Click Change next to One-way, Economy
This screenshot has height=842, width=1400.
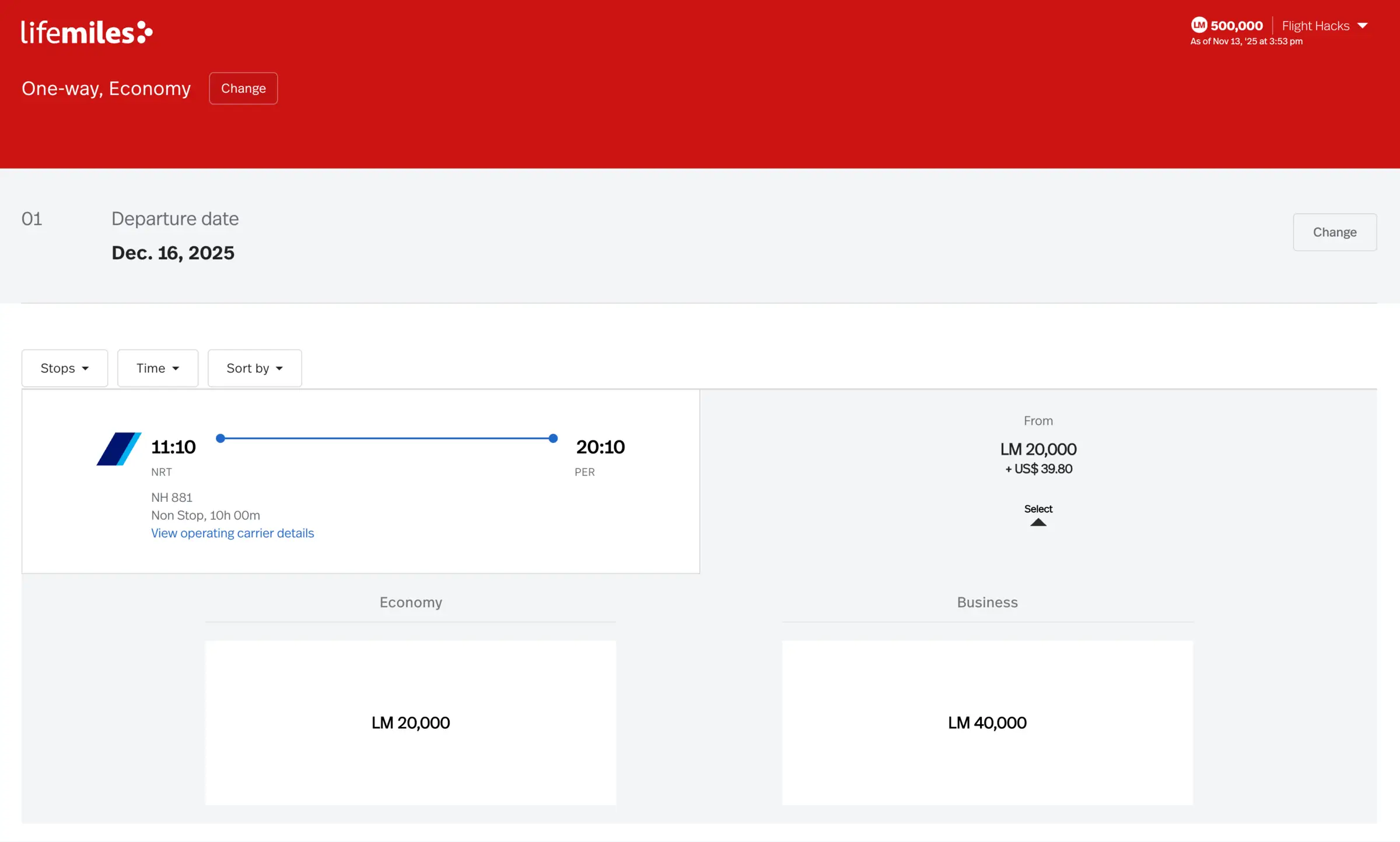[243, 88]
